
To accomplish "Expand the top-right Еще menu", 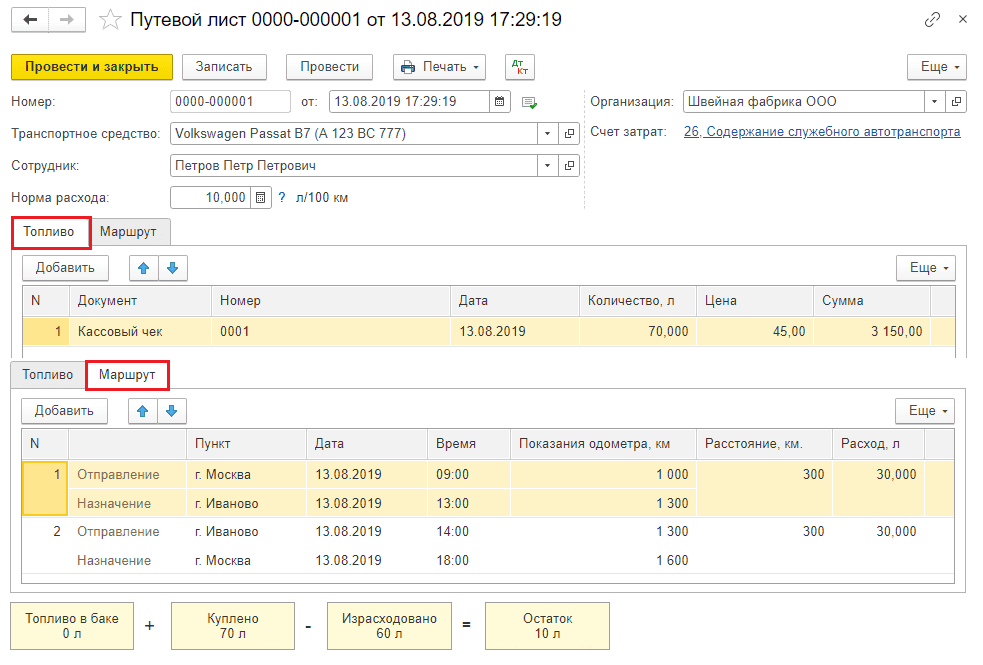I will click(936, 67).
